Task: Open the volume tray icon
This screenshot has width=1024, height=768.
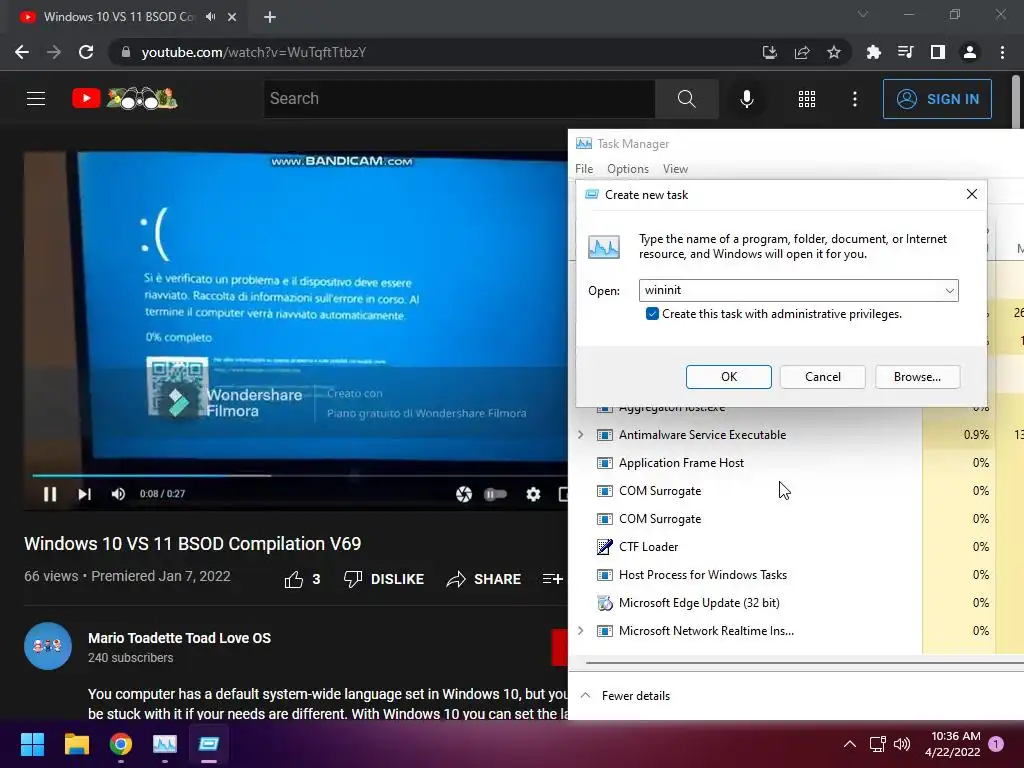Action: pyautogui.click(x=902, y=744)
